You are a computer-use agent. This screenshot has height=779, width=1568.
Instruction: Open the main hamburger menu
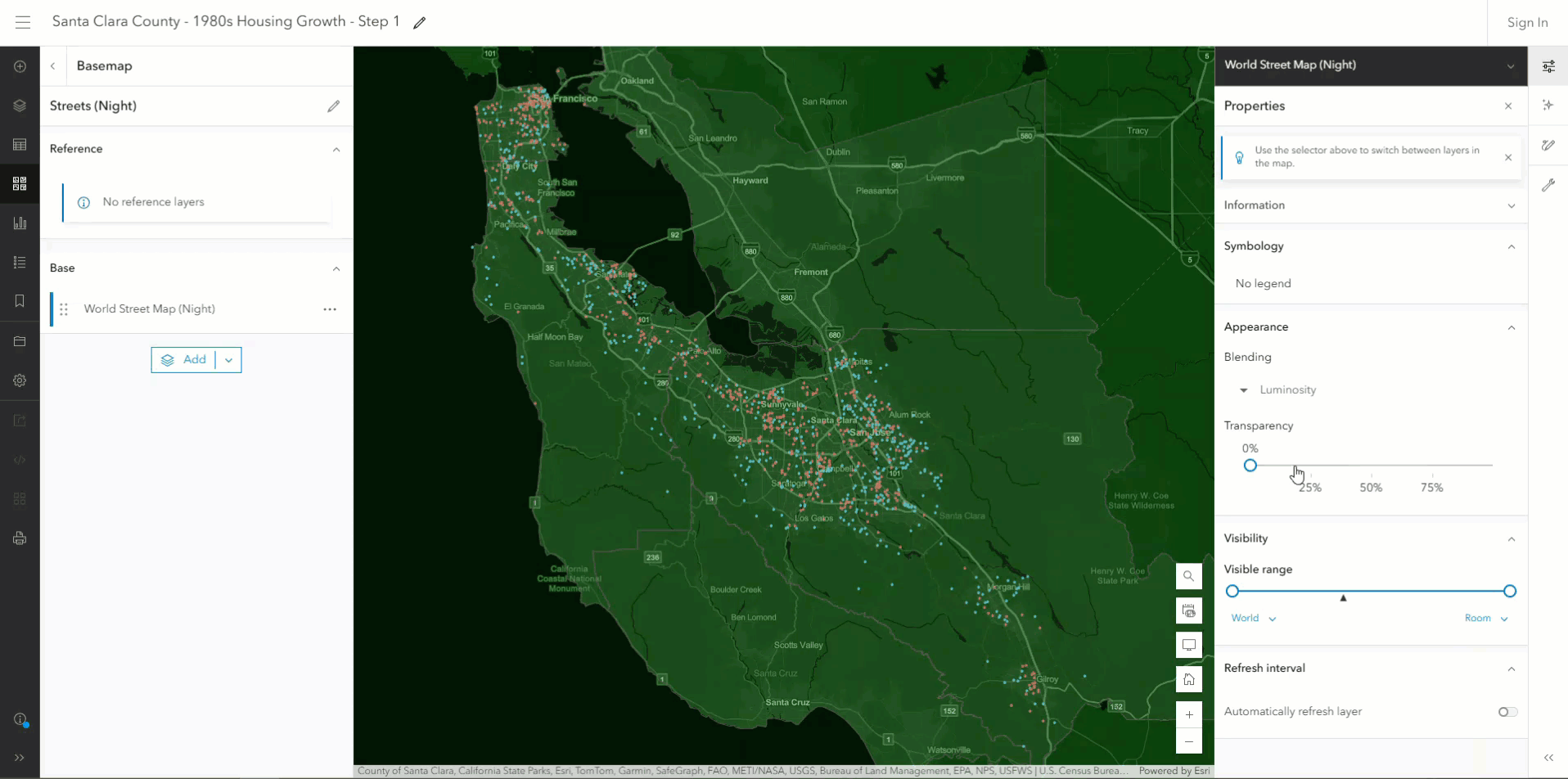[23, 22]
